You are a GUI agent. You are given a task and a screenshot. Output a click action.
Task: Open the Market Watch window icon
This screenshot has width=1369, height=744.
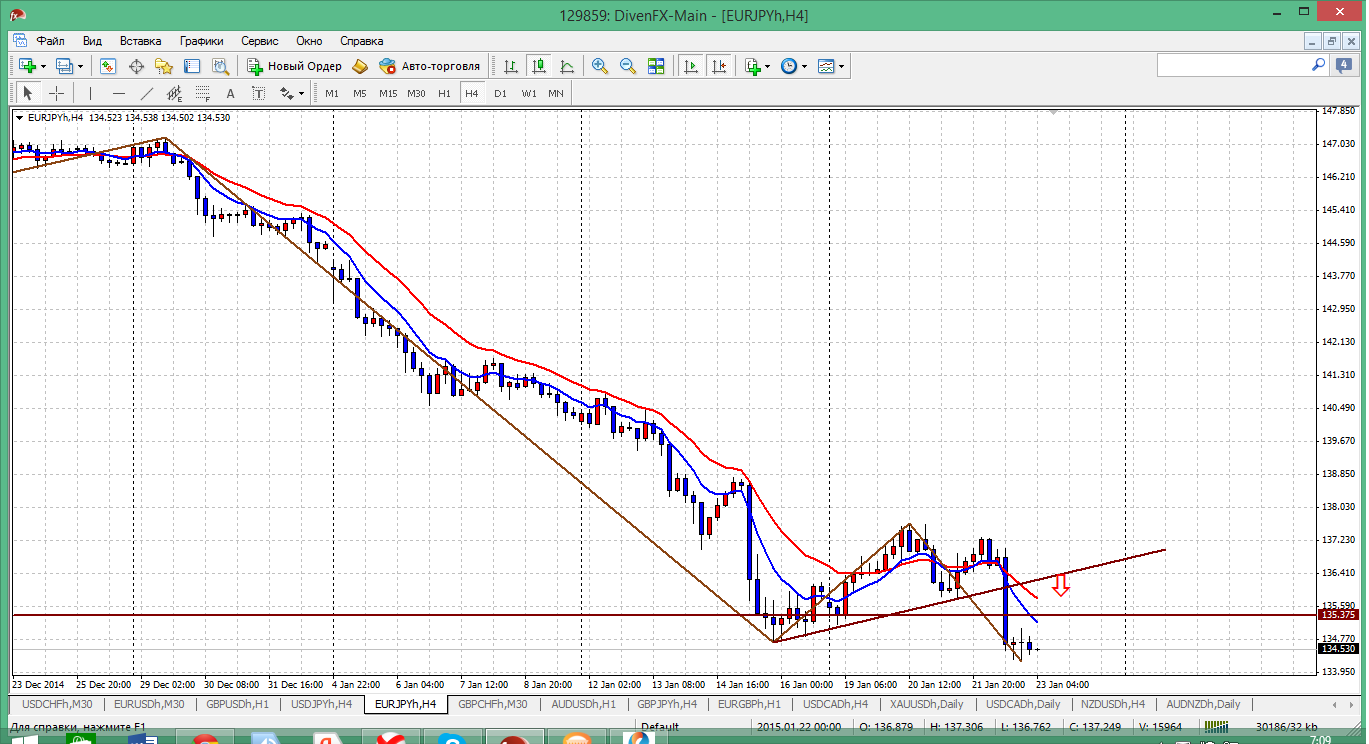click(108, 66)
